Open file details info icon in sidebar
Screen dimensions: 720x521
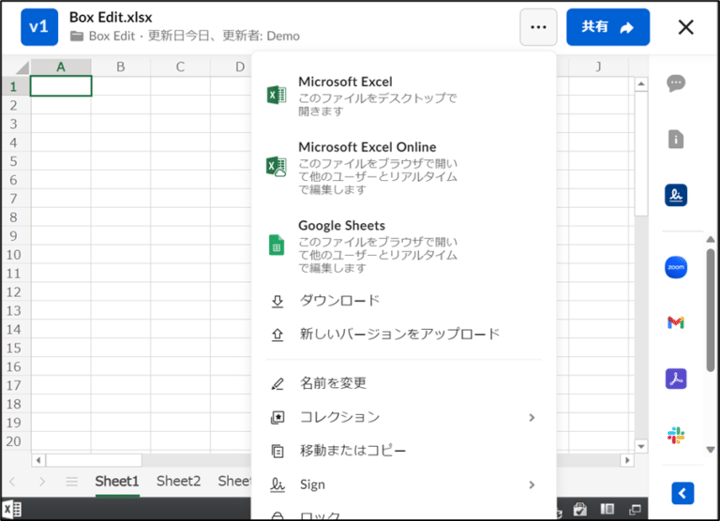click(x=676, y=139)
